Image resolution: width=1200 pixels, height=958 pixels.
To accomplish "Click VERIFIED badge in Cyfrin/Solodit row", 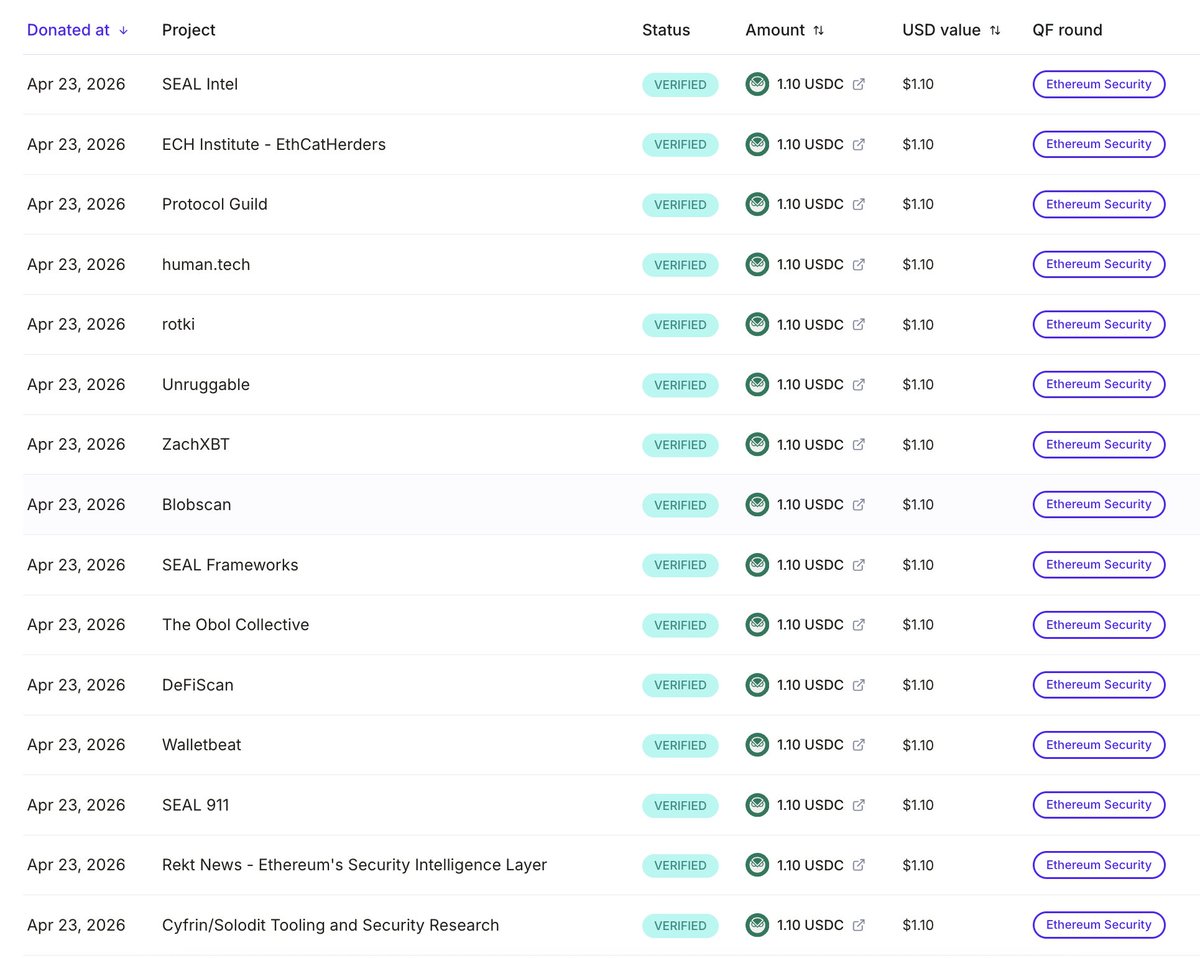I will coord(680,925).
